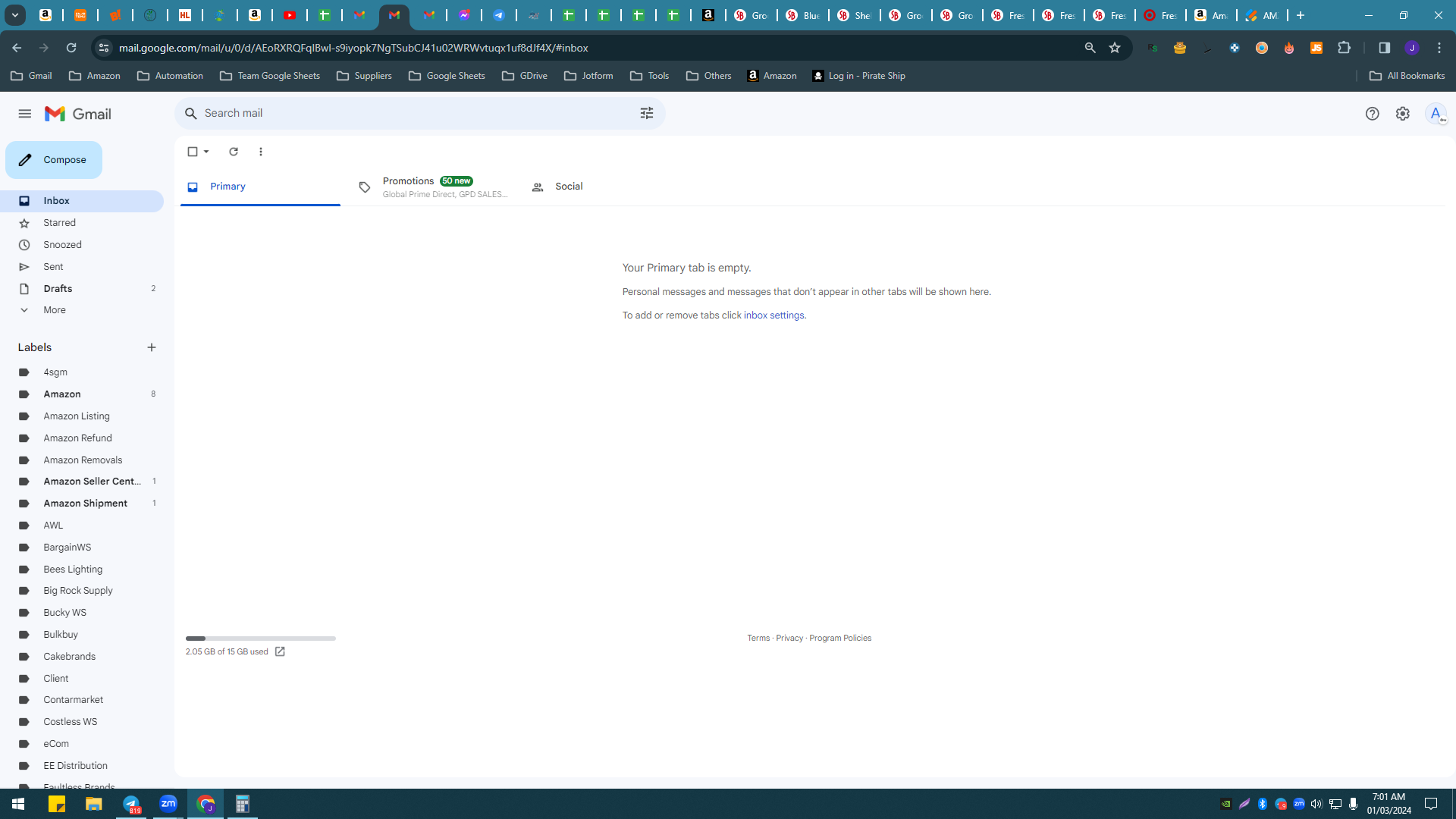The height and width of the screenshot is (819, 1456).
Task: Open the Jotform bookmark folder
Action: 588,76
